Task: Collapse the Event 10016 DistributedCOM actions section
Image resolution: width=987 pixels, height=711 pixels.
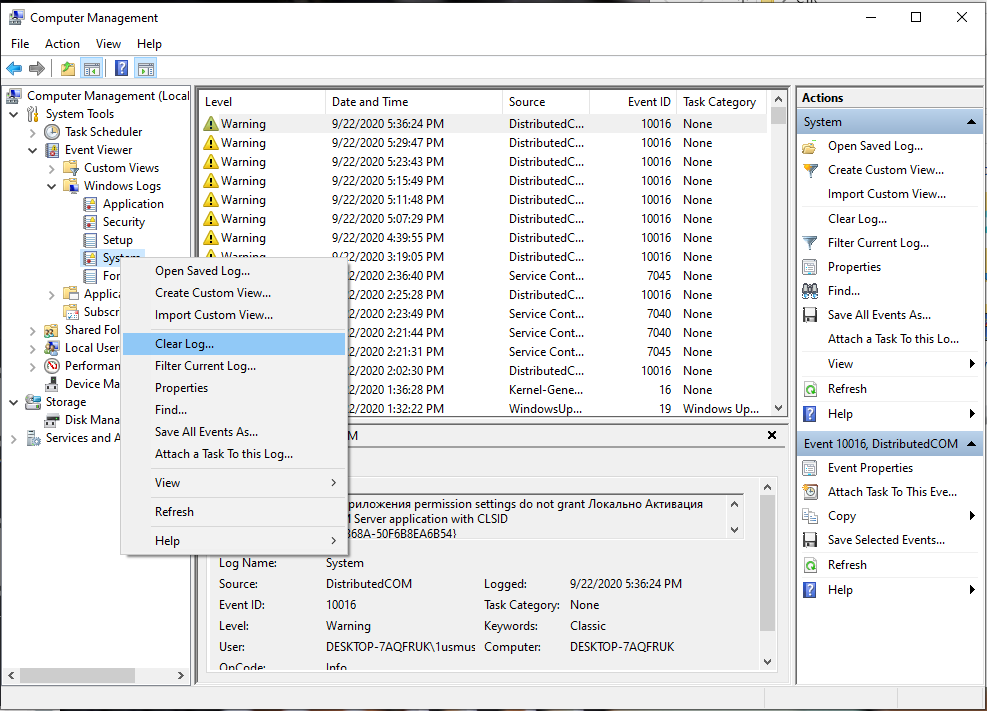Action: point(971,444)
